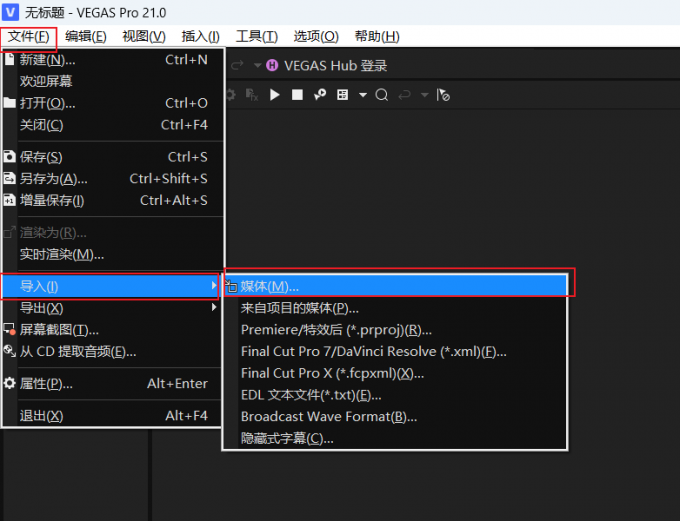Open the 文件(F) menu
Screen dimensions: 680x521
29,36
